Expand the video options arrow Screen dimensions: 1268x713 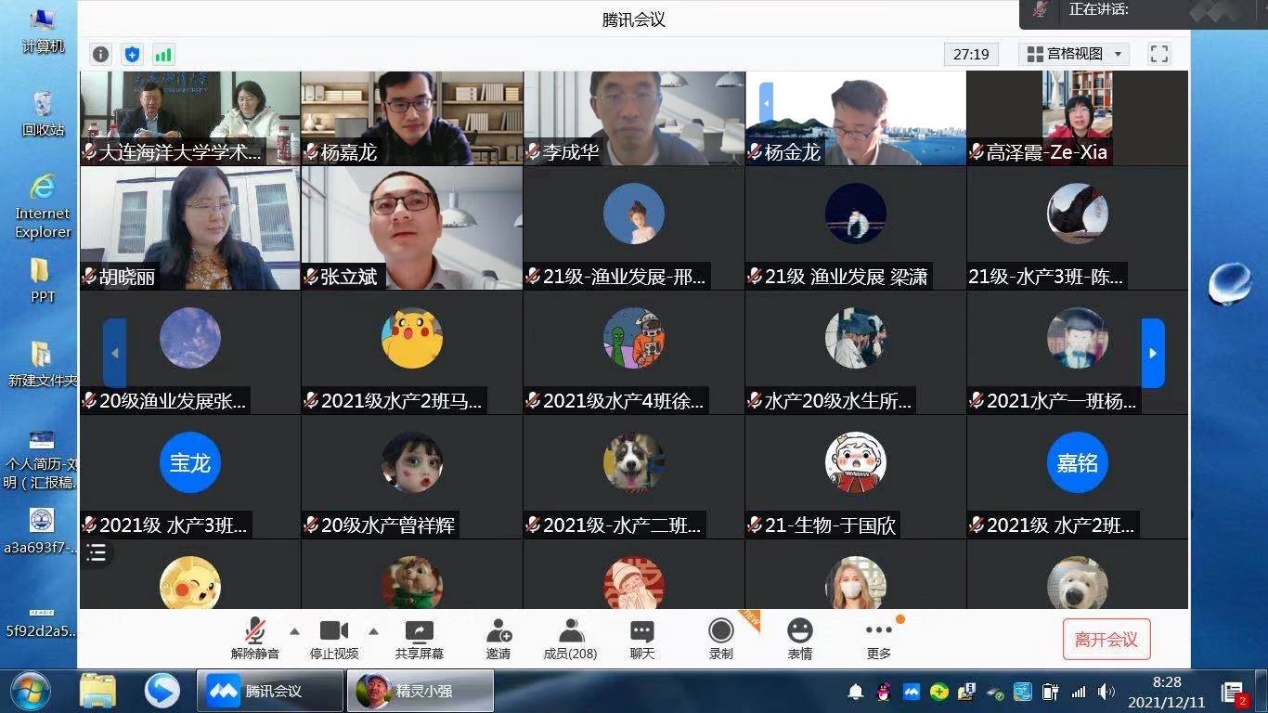373,631
